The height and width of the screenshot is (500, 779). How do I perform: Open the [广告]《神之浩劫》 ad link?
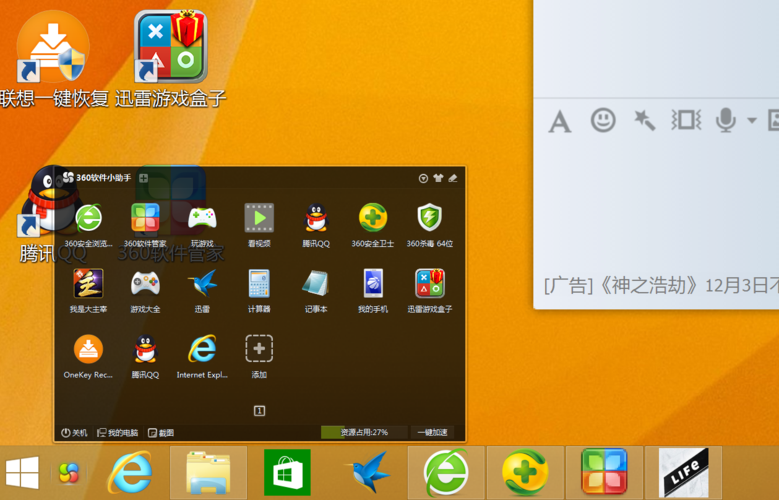661,286
